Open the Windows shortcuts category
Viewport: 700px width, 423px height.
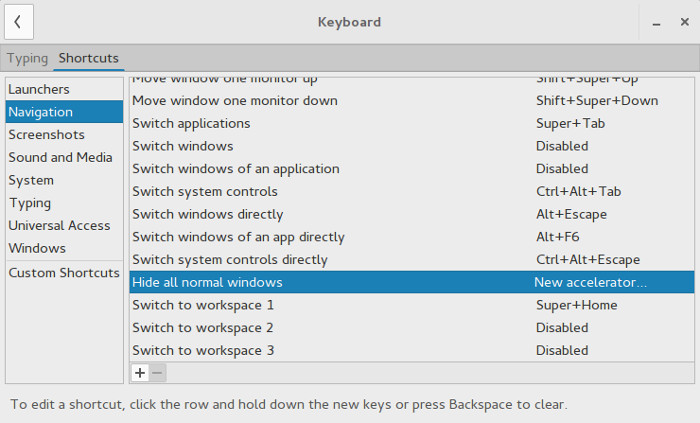[x=37, y=248]
